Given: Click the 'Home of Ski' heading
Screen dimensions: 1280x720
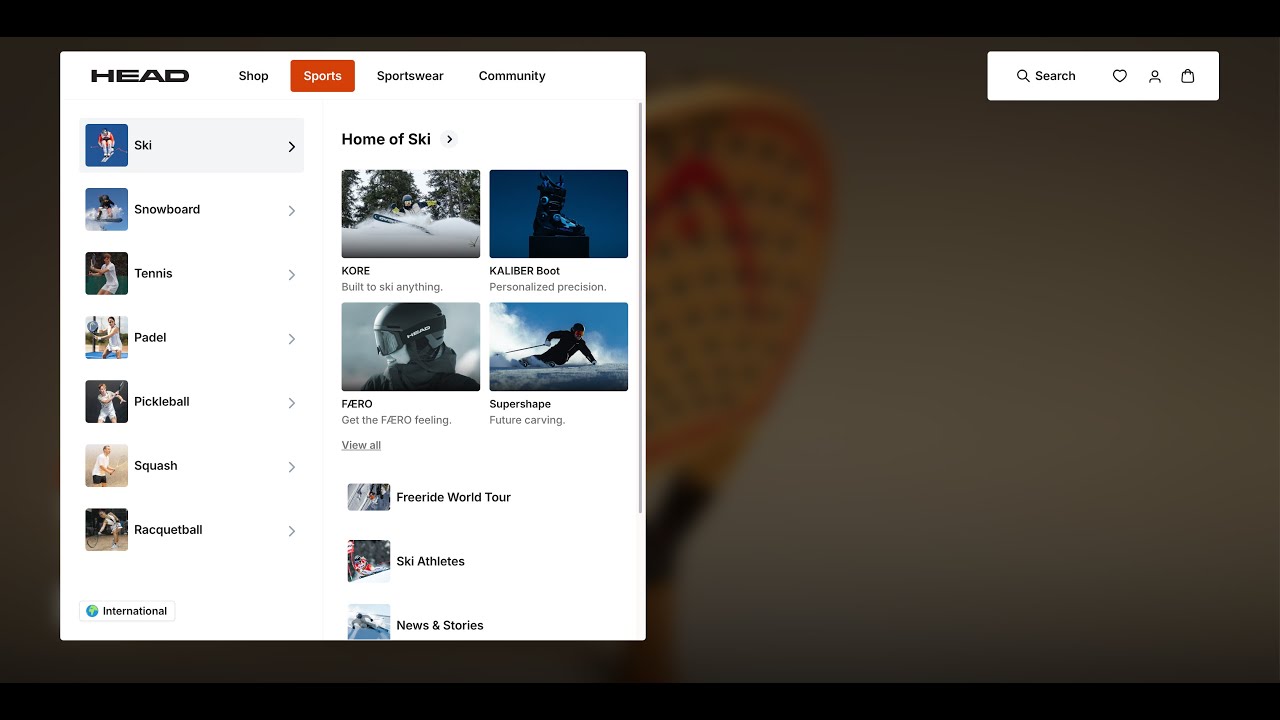Looking at the screenshot, I should (x=386, y=139).
